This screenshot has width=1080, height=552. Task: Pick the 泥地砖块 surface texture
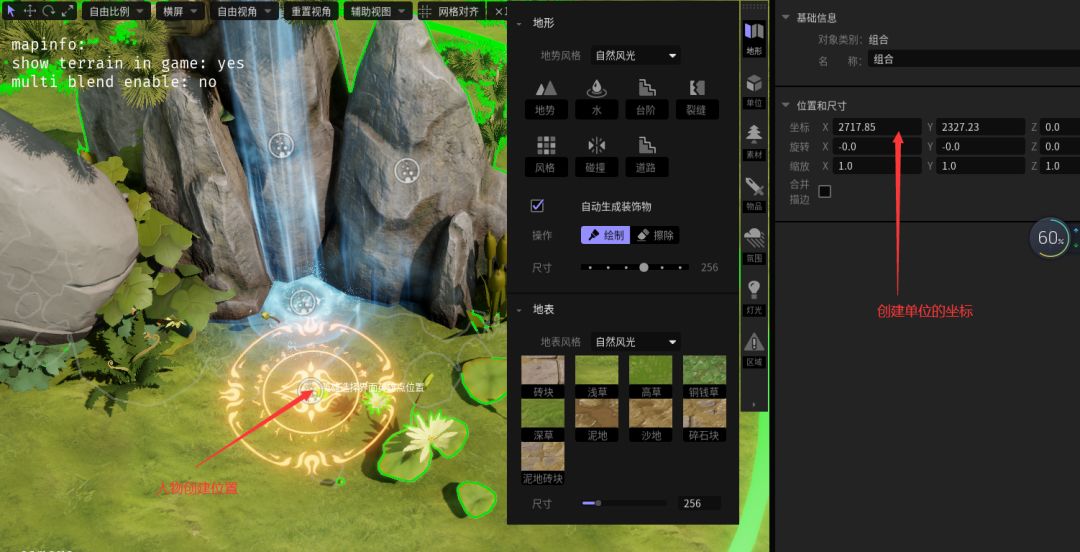543,464
